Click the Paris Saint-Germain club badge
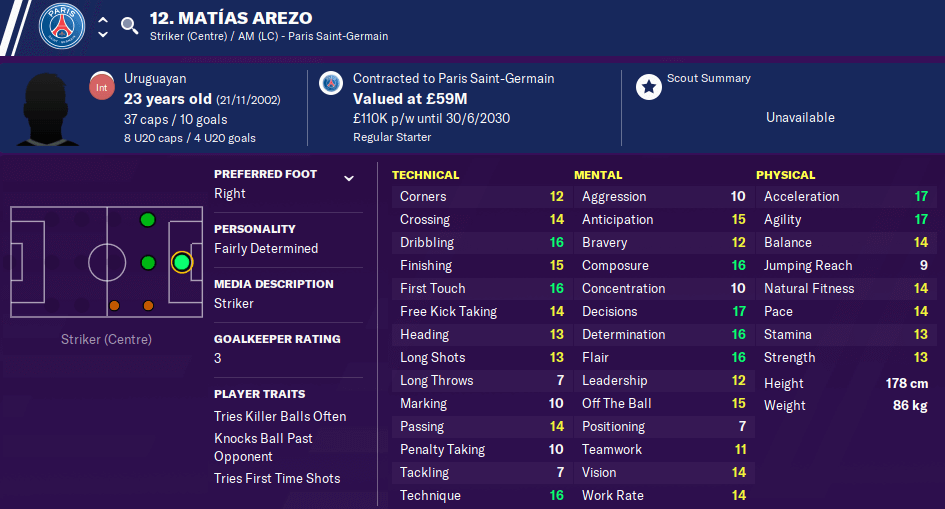The image size is (945, 509). (61, 27)
